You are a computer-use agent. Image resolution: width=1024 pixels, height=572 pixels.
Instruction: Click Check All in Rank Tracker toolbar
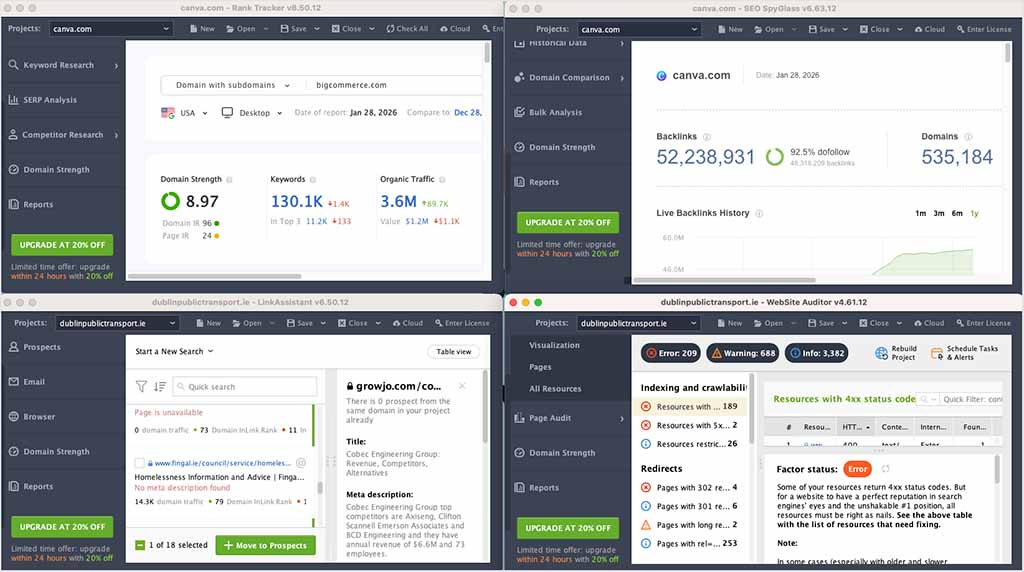[407, 29]
